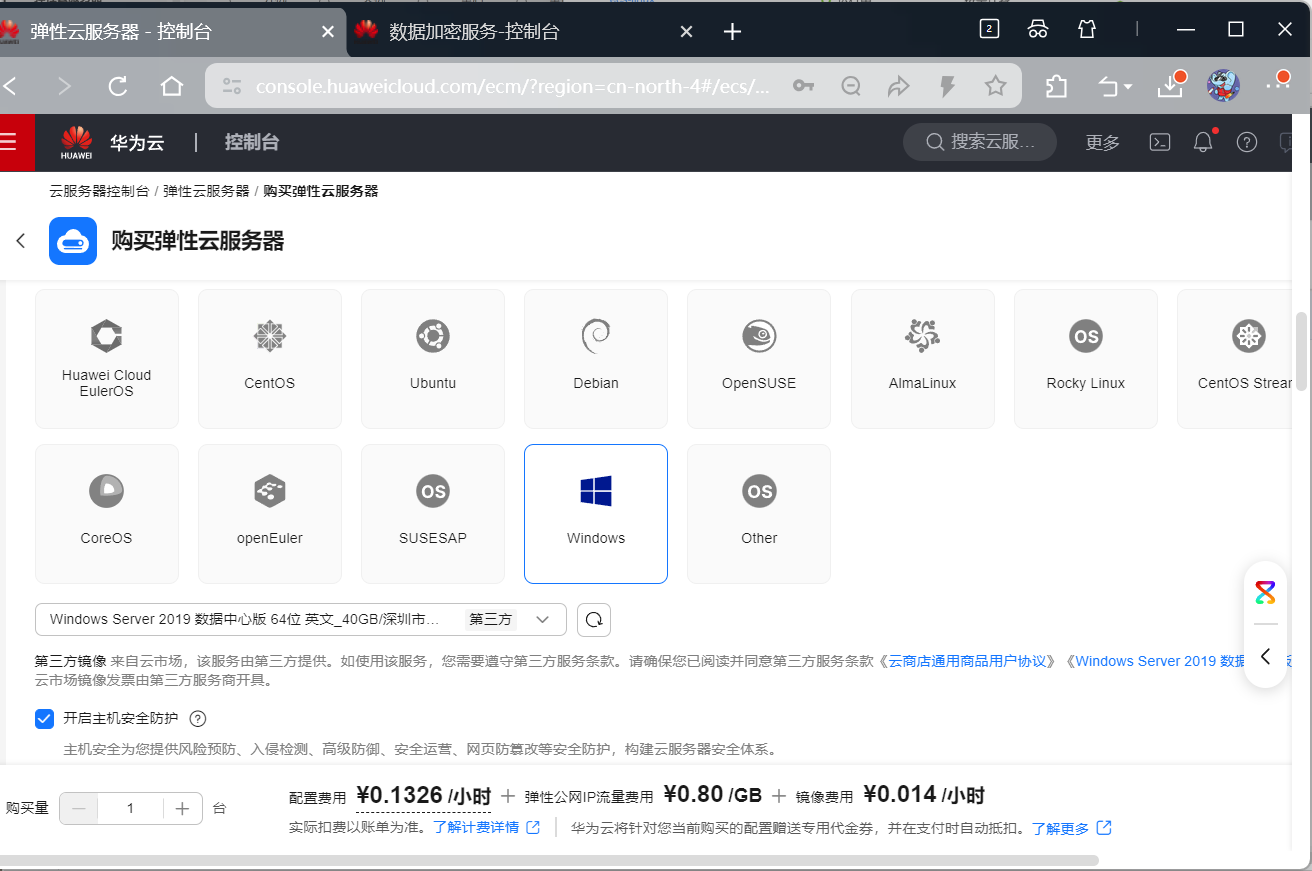Viewport: 1312px width, 871px height.
Task: Go to the browser home page
Action: [x=172, y=86]
